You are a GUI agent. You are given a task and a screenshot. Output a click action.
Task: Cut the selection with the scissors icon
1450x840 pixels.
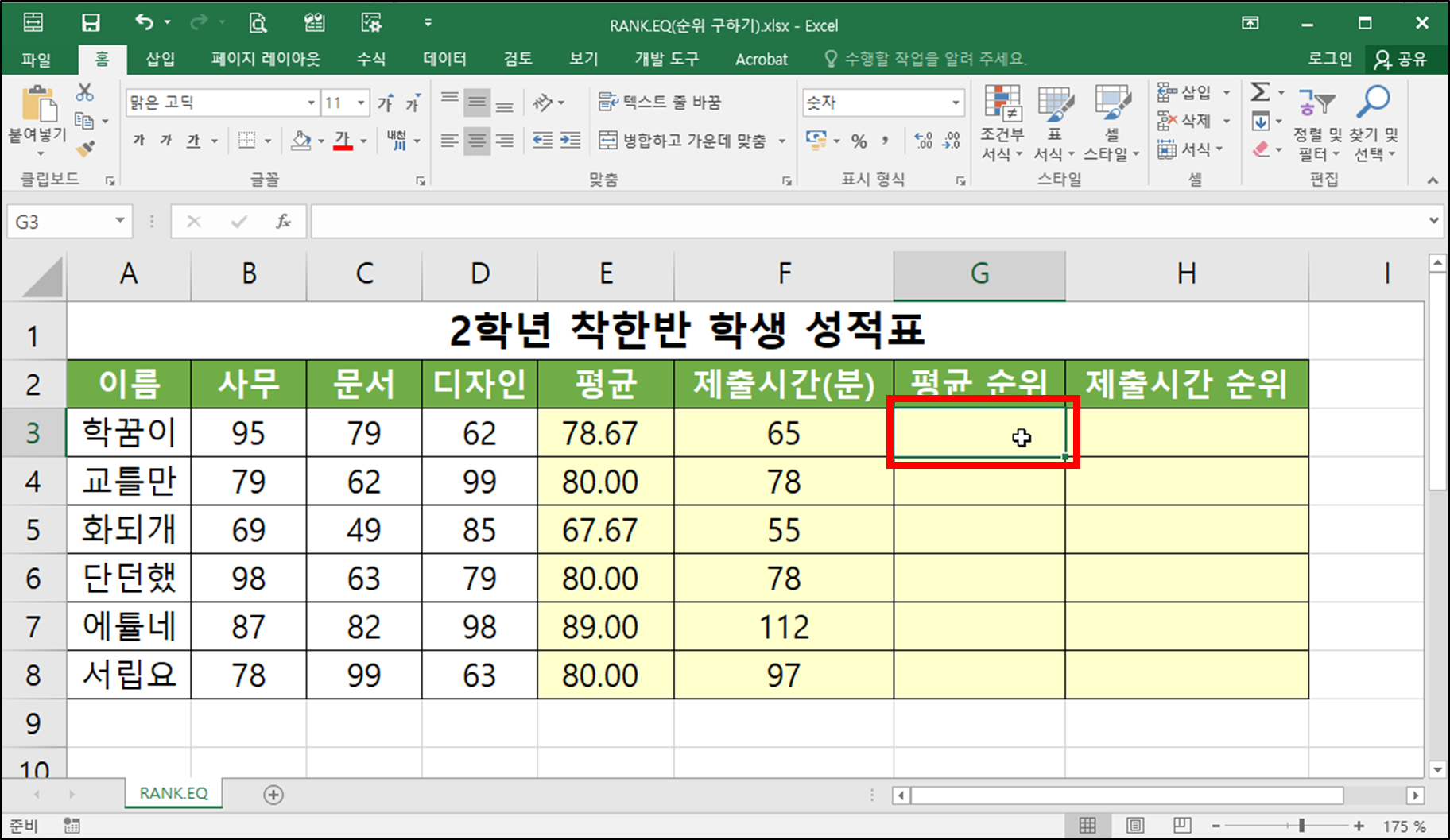point(84,92)
